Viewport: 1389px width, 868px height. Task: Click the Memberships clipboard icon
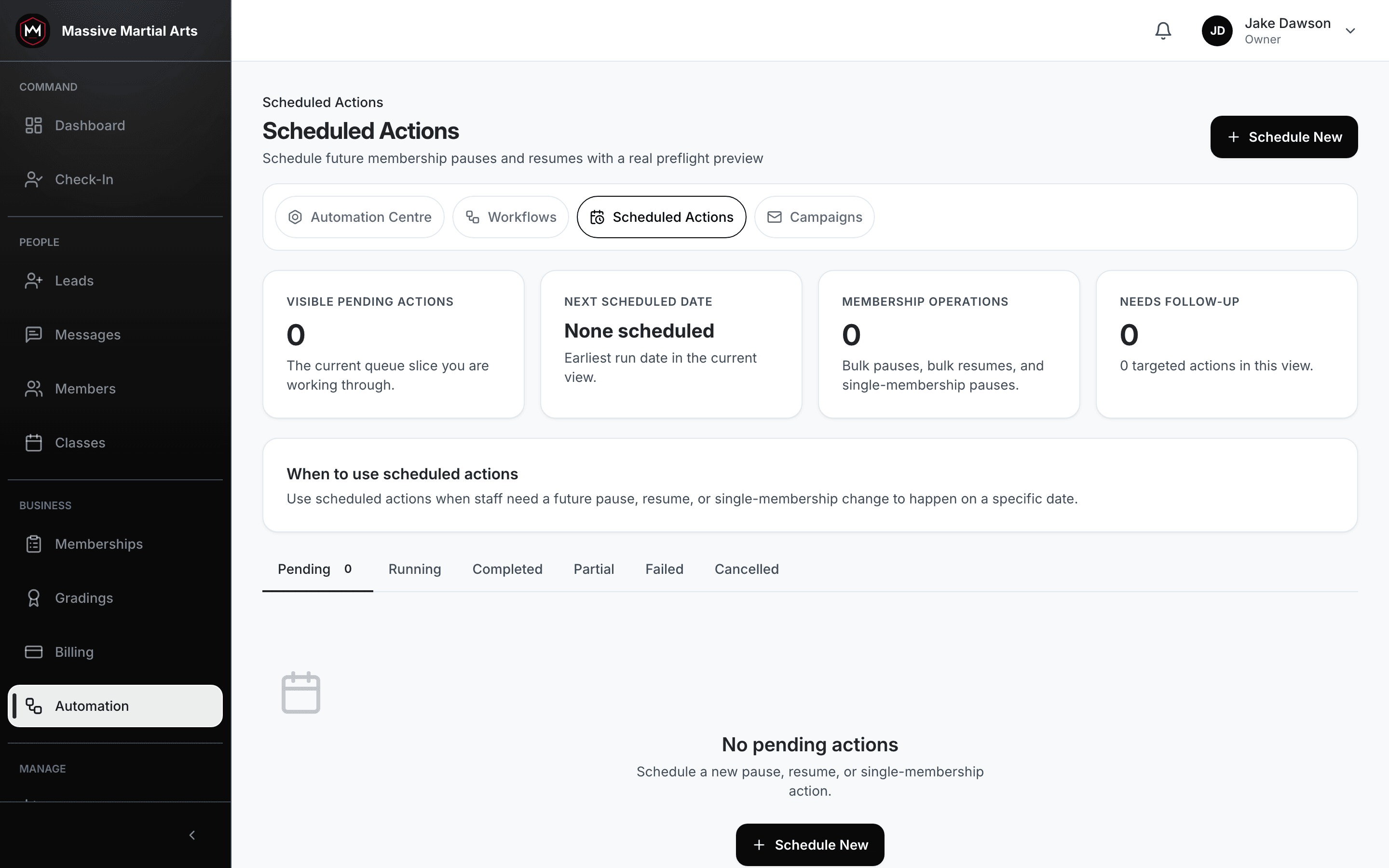[34, 543]
